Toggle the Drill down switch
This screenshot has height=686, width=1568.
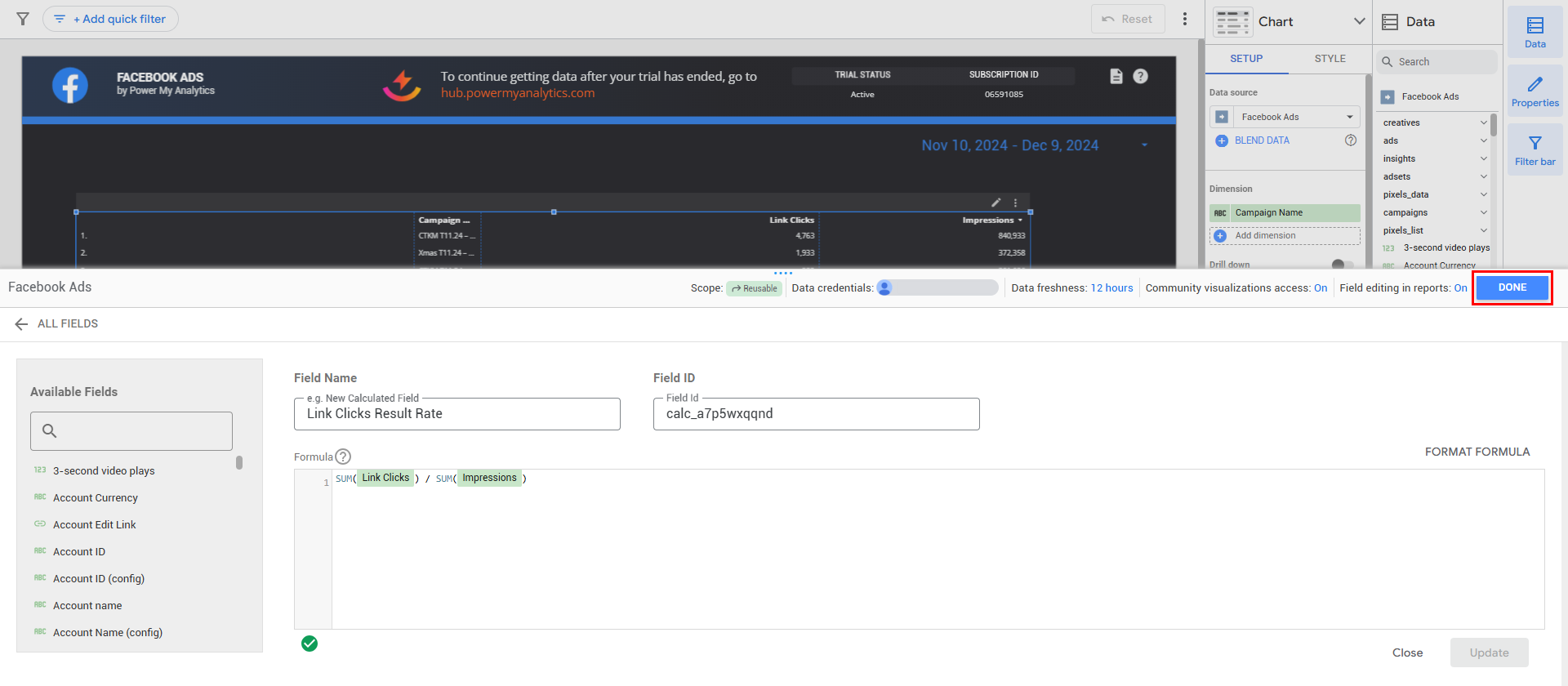click(1341, 265)
